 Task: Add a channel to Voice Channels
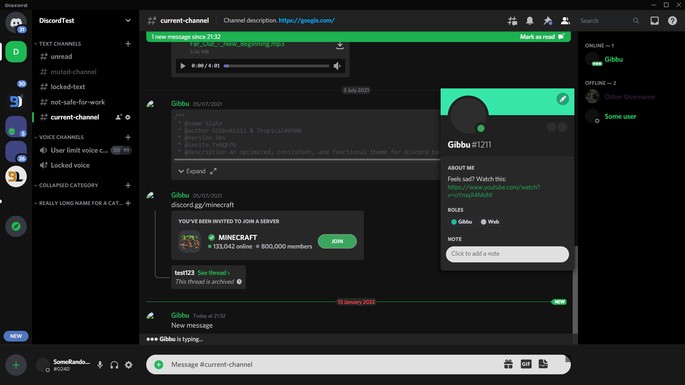(x=128, y=137)
